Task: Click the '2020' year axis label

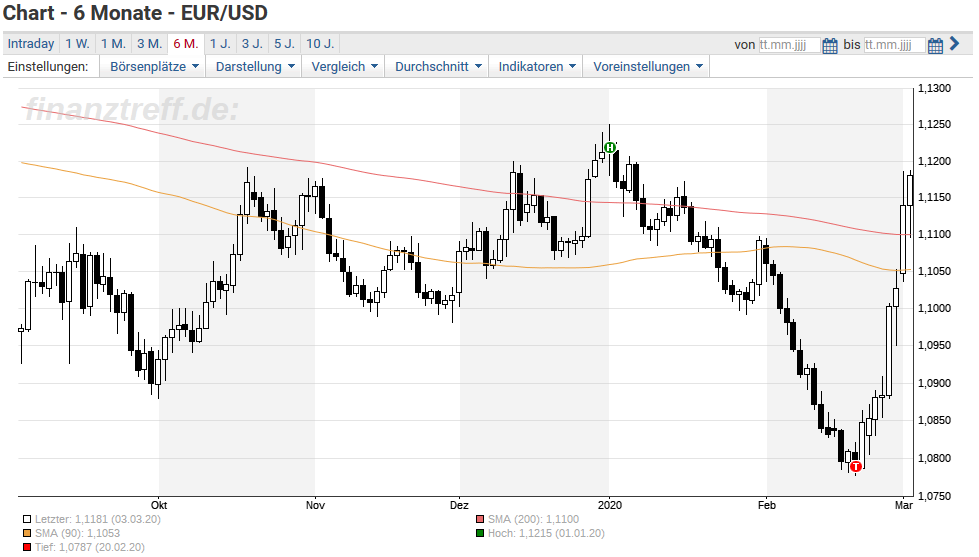Action: tap(609, 505)
